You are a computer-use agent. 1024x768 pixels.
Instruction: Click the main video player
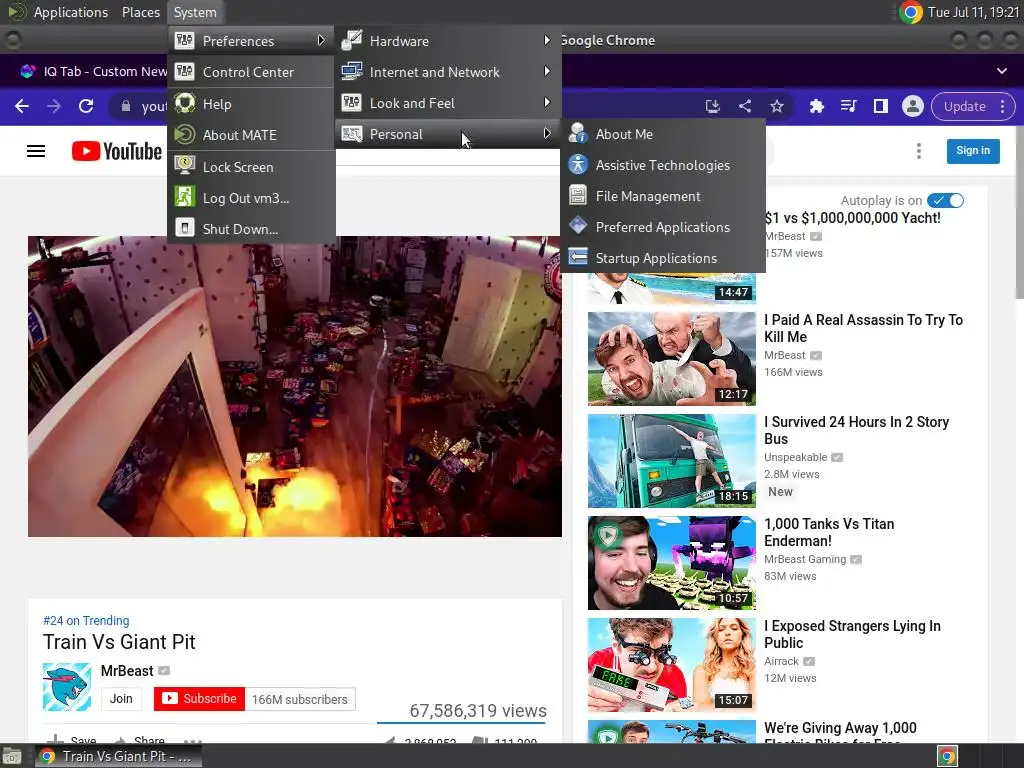[x=295, y=387]
